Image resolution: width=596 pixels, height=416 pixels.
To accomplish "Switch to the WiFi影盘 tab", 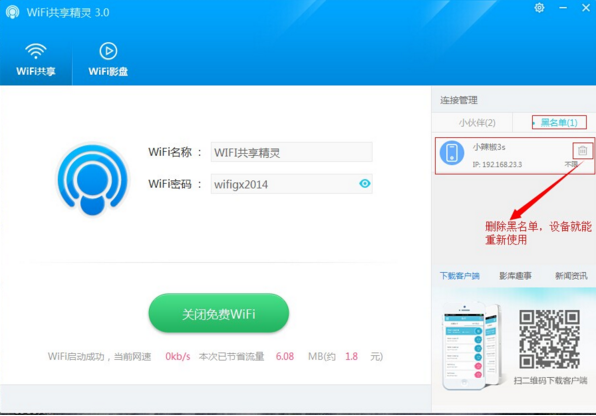I will pyautogui.click(x=108, y=59).
